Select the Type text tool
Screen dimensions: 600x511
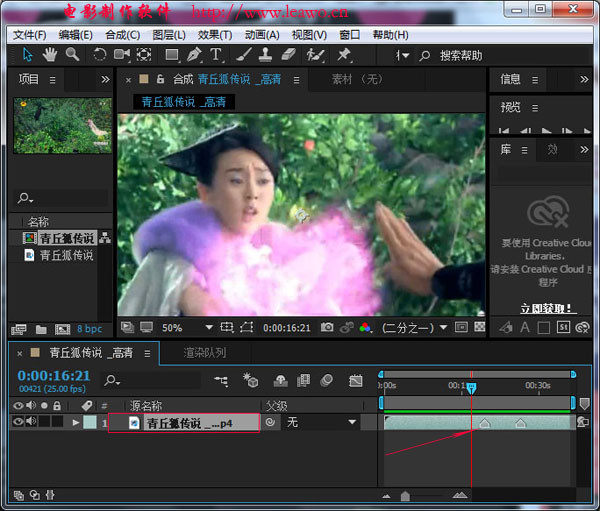[x=216, y=55]
